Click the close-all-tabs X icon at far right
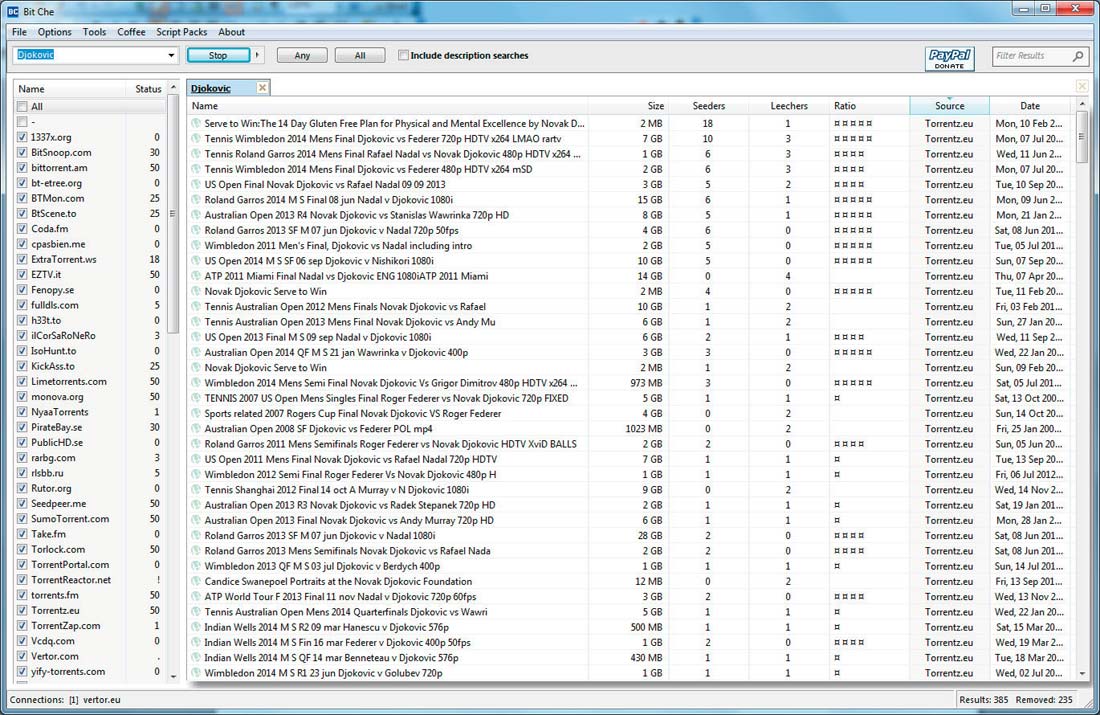 click(1082, 86)
